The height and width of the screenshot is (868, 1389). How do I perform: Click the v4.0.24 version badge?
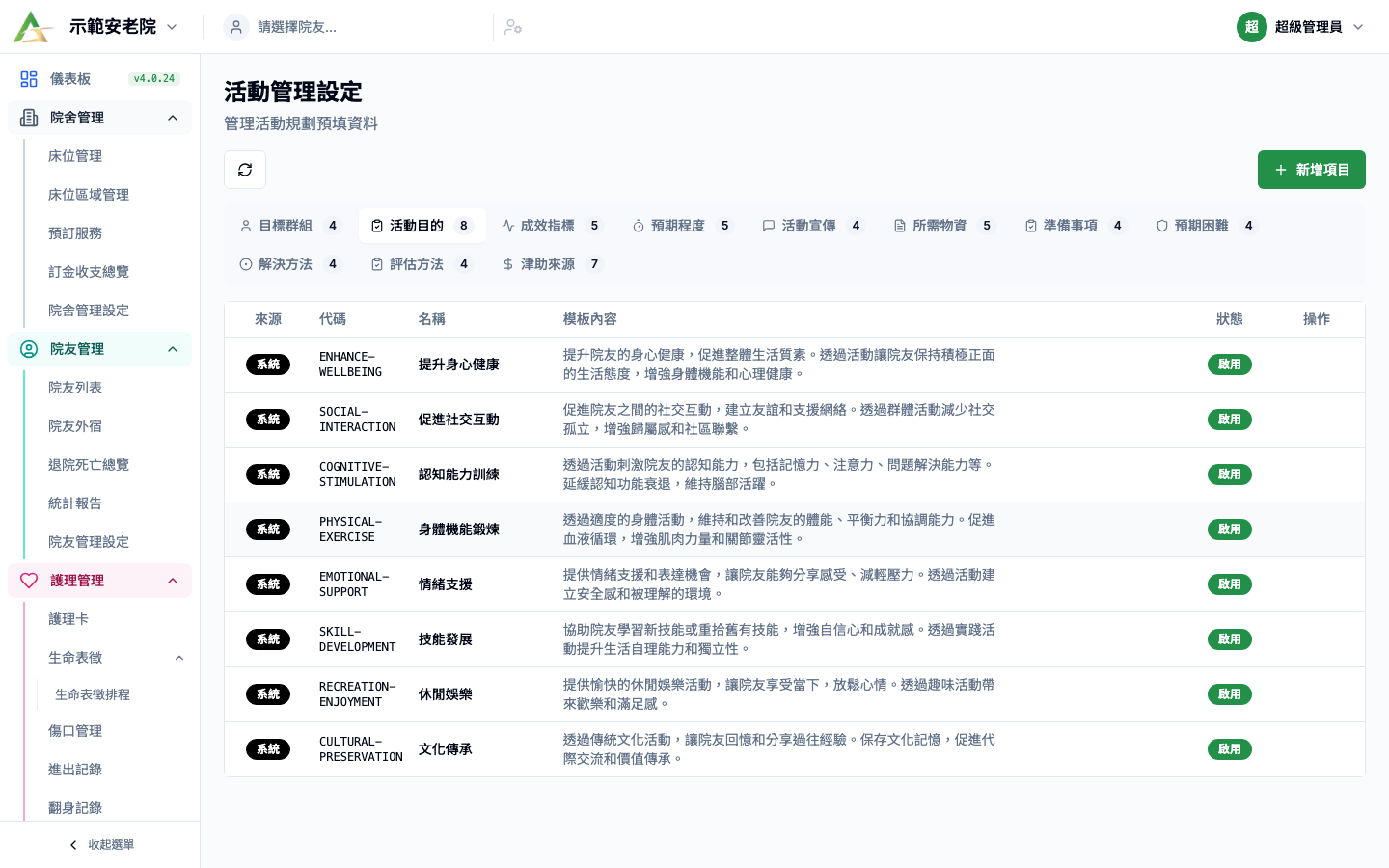tap(154, 79)
